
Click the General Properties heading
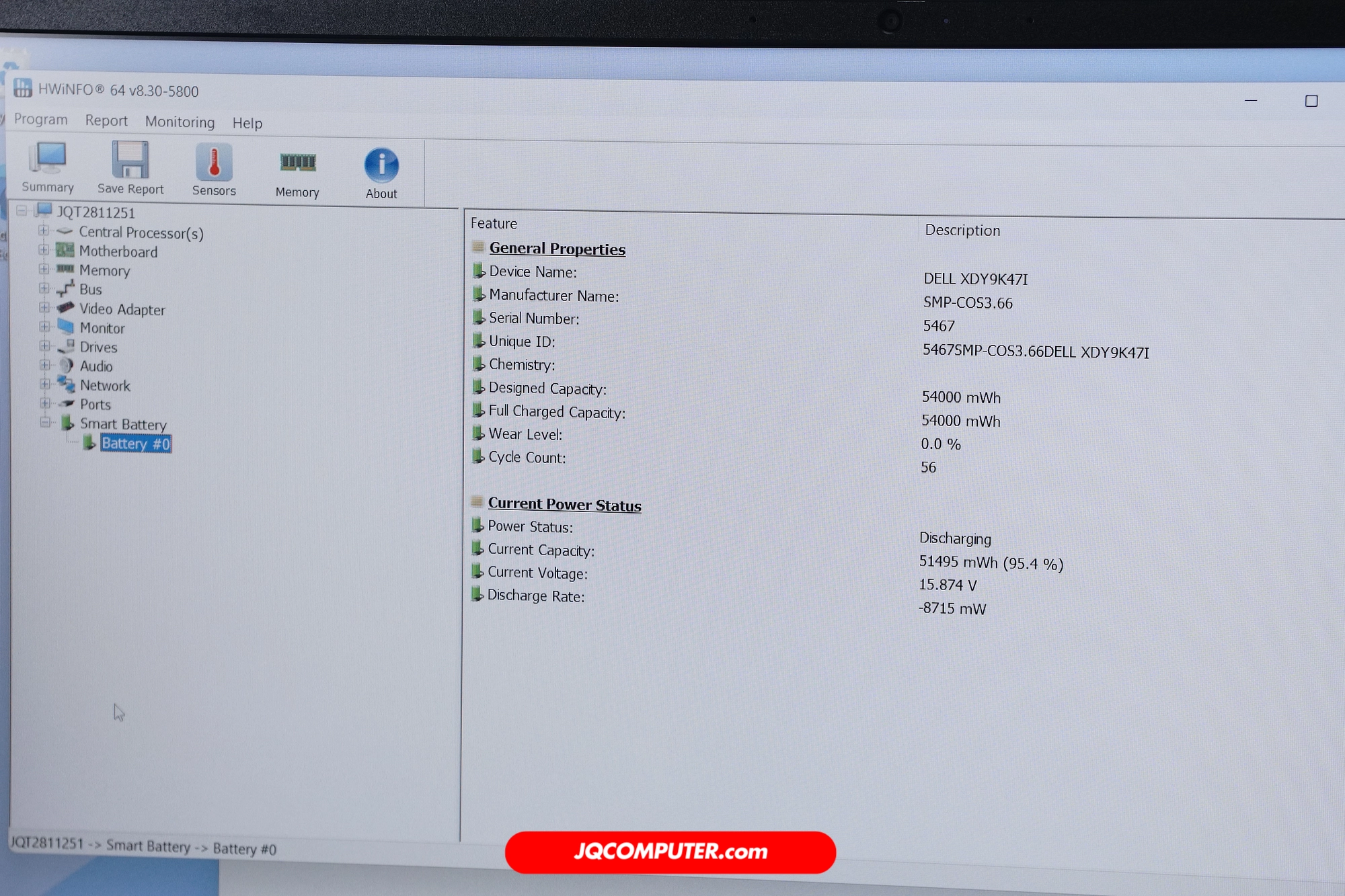pos(557,249)
